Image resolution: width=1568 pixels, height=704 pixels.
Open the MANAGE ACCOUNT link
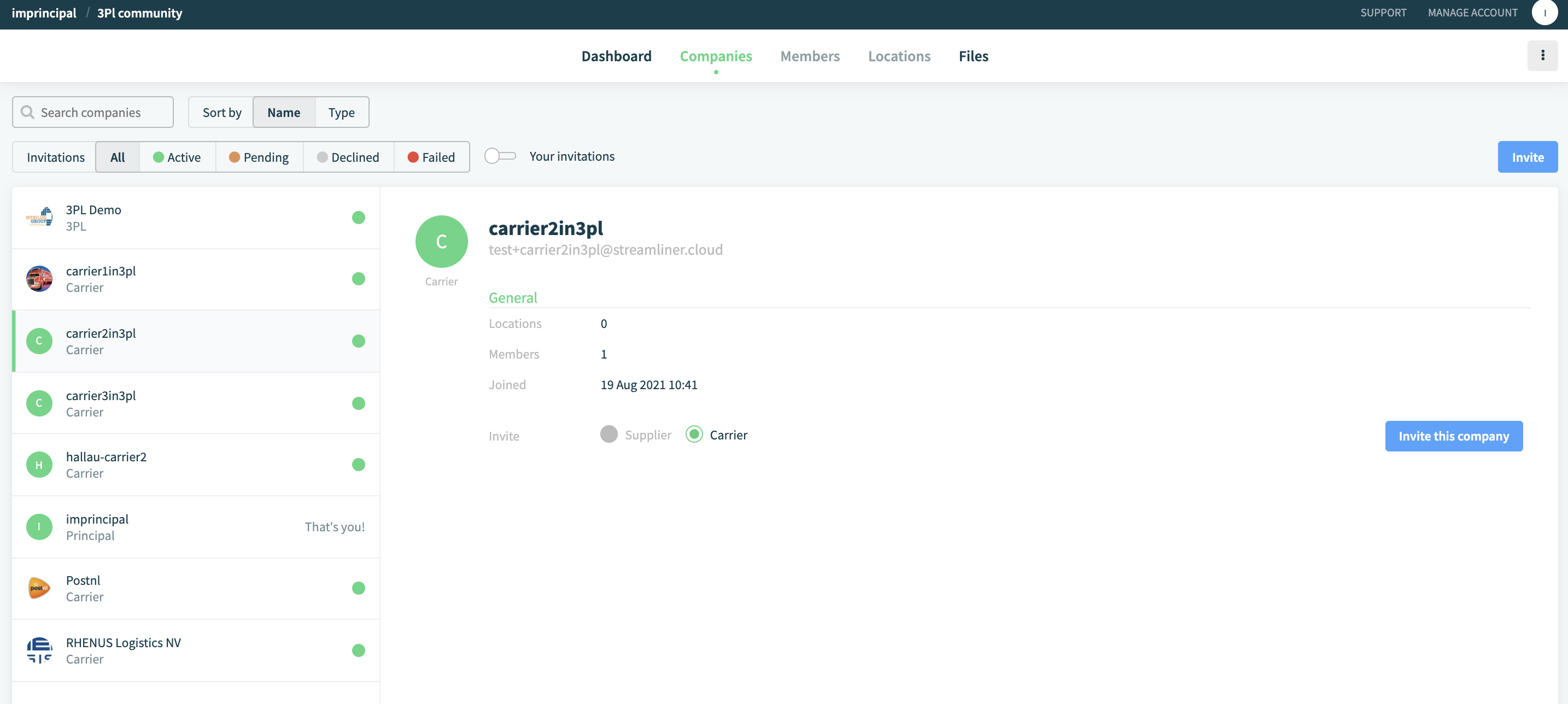coord(1472,13)
